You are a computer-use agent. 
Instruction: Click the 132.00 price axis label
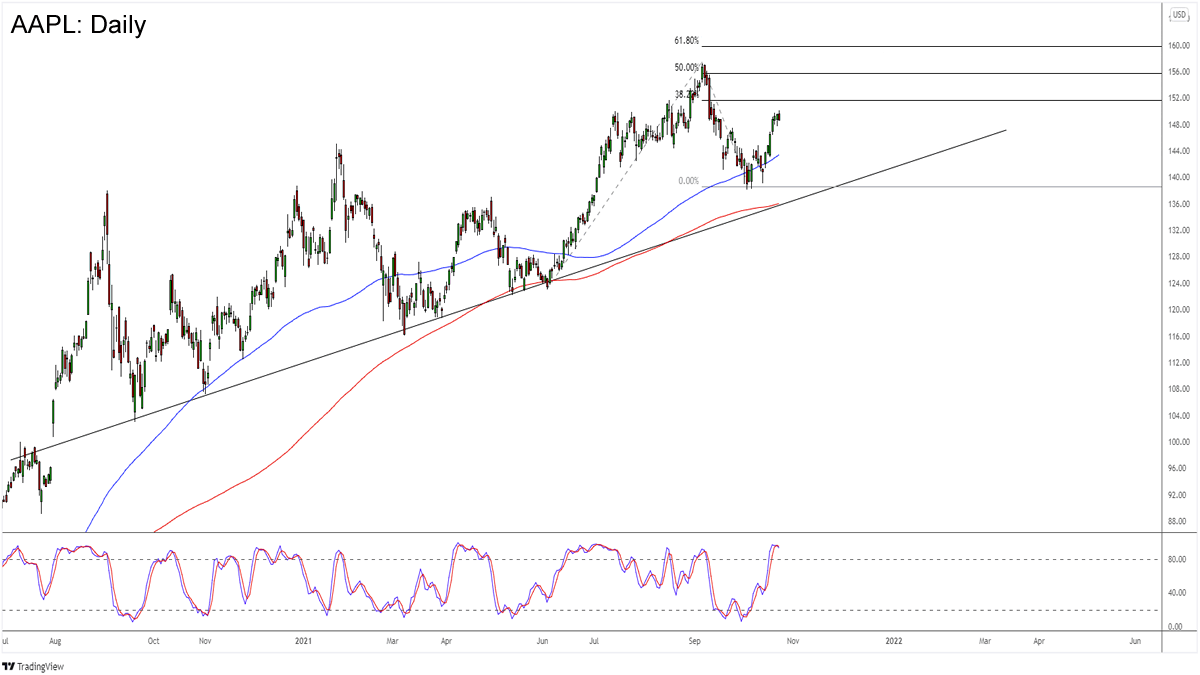pos(1179,231)
